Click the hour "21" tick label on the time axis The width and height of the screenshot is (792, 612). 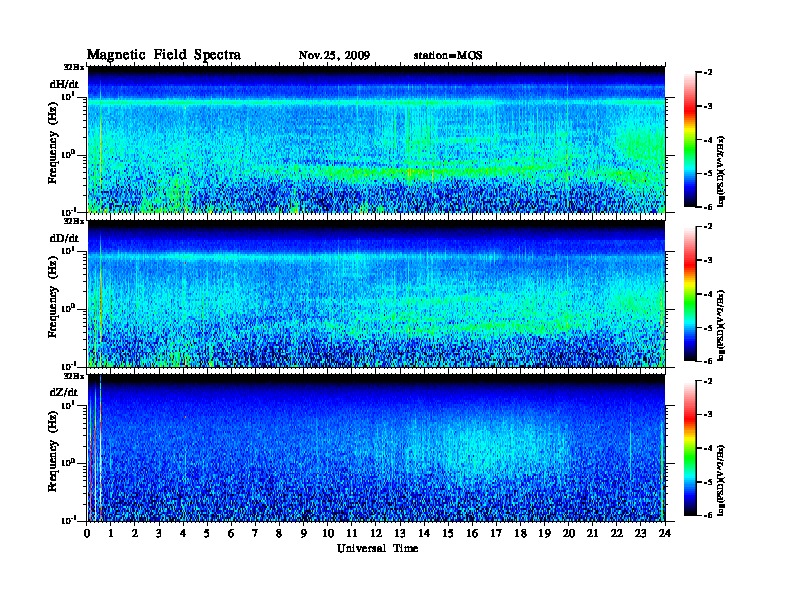[592, 533]
